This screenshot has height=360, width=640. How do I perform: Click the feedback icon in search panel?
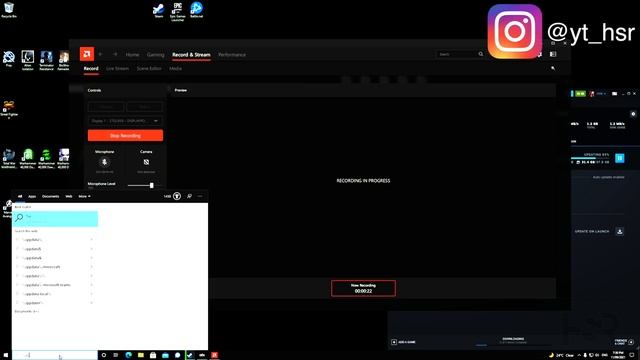click(x=189, y=196)
